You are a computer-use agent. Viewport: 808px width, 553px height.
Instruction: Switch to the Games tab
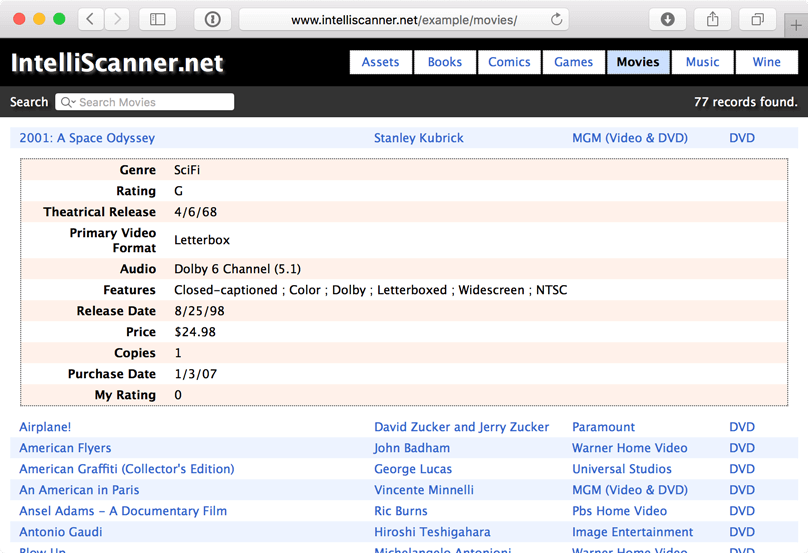pyautogui.click(x=574, y=62)
